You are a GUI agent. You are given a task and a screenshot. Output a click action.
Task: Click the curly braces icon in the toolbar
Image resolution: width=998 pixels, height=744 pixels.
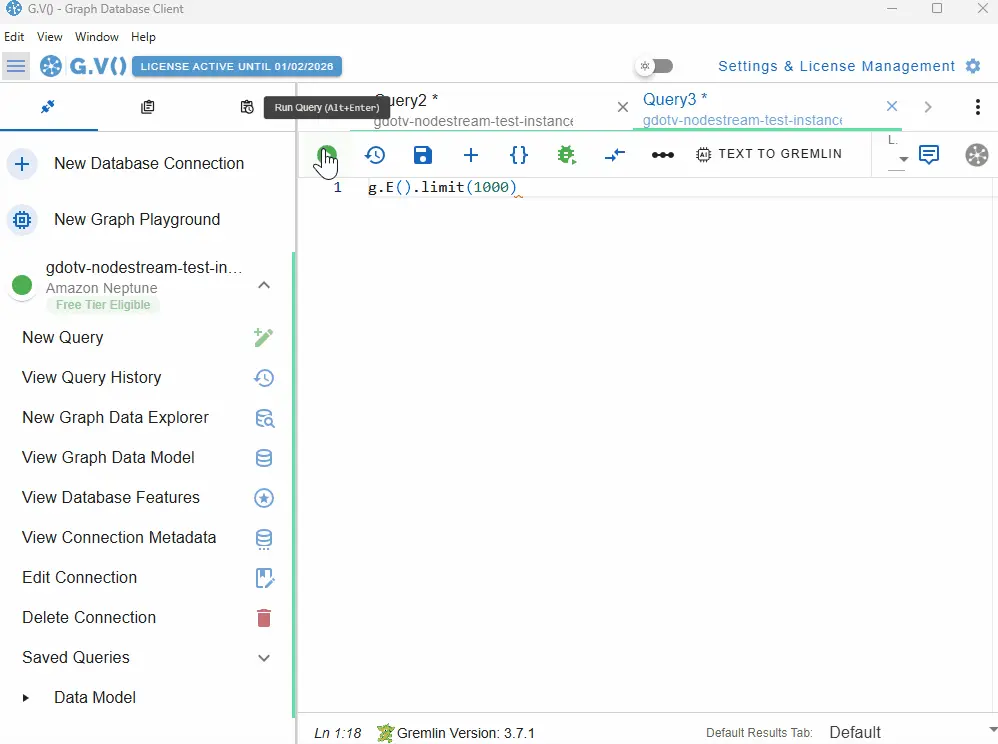[x=519, y=155]
